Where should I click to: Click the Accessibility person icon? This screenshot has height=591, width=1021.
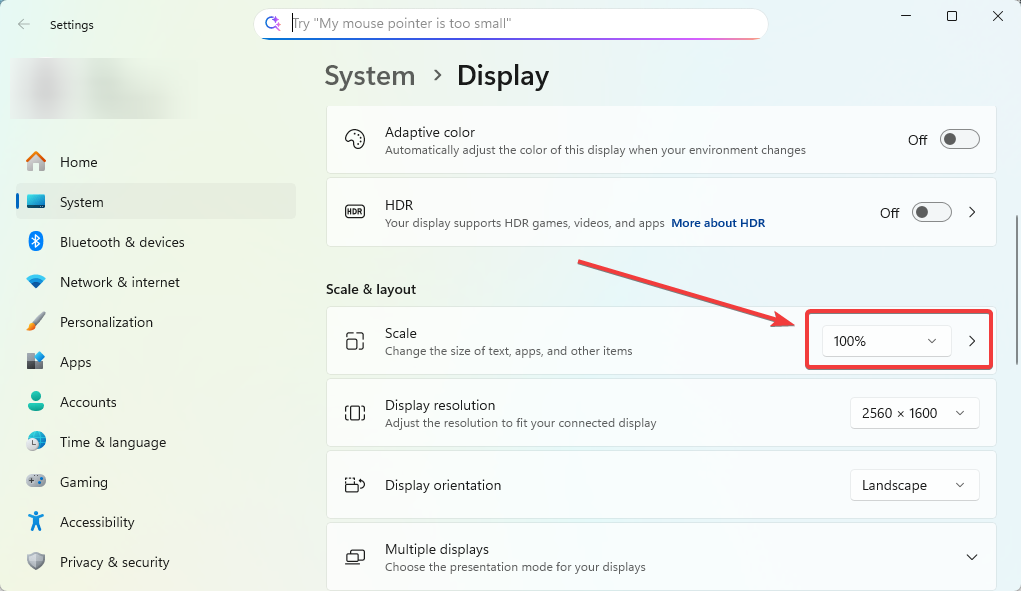coord(36,522)
